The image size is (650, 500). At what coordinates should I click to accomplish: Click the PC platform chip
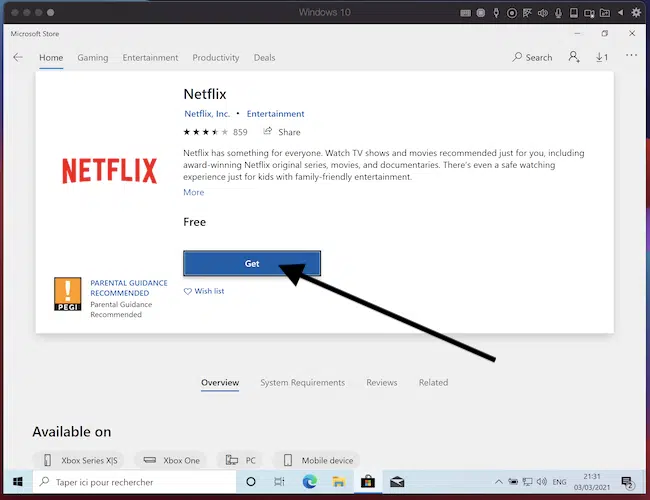(x=240, y=460)
